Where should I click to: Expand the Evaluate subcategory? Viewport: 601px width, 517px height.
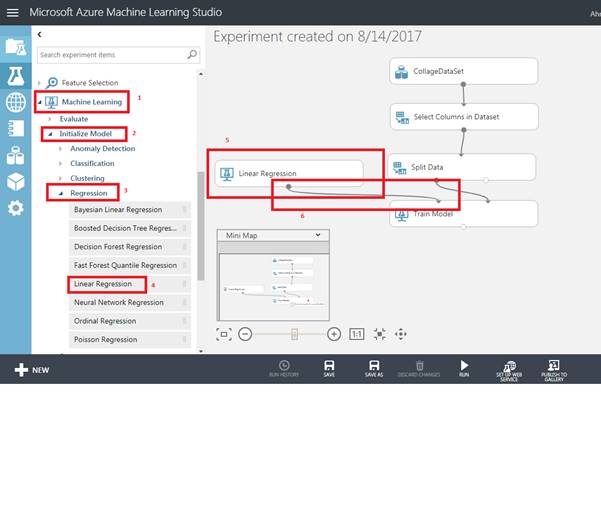pyautogui.click(x=50, y=119)
